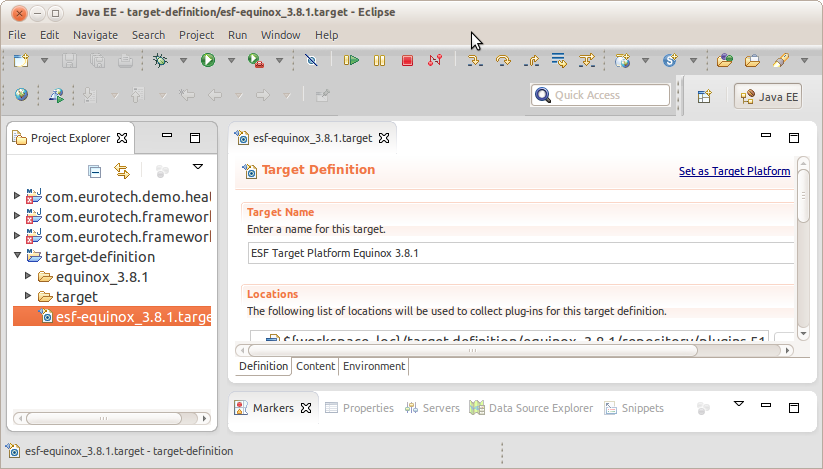Viewport: 823px width, 469px height.
Task: Click the Save All toolbar icon
Action: click(98, 61)
